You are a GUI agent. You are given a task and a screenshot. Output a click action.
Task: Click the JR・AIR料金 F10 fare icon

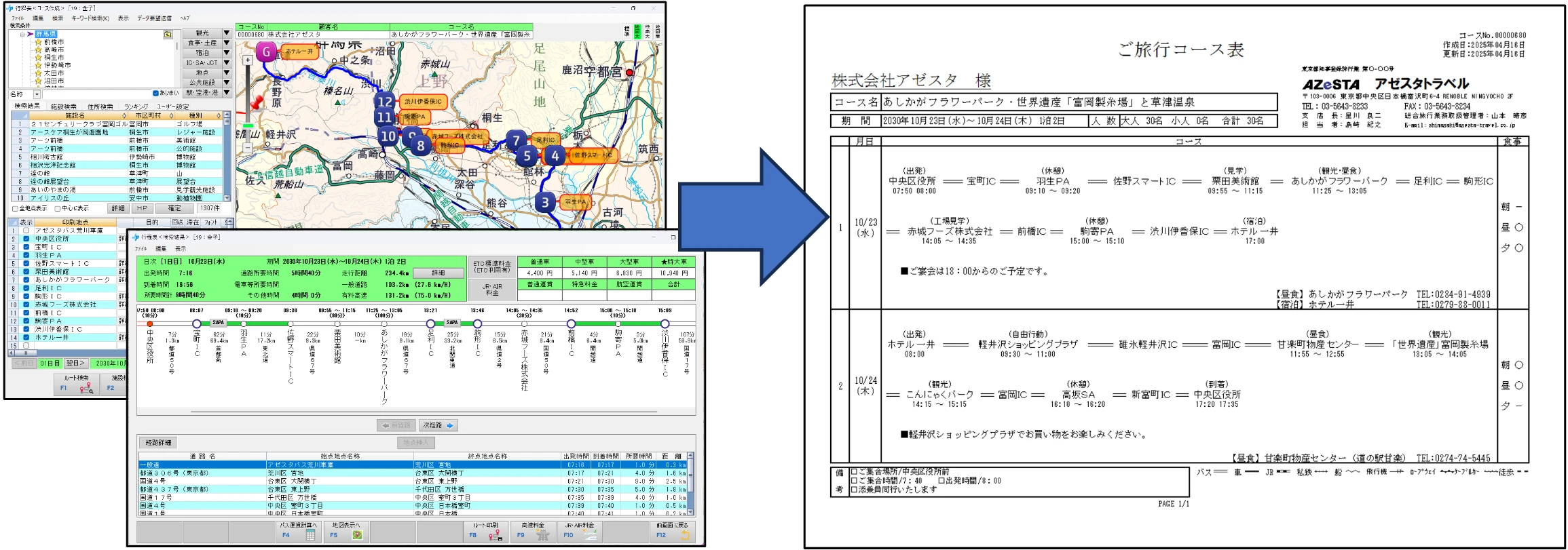pyautogui.click(x=590, y=535)
